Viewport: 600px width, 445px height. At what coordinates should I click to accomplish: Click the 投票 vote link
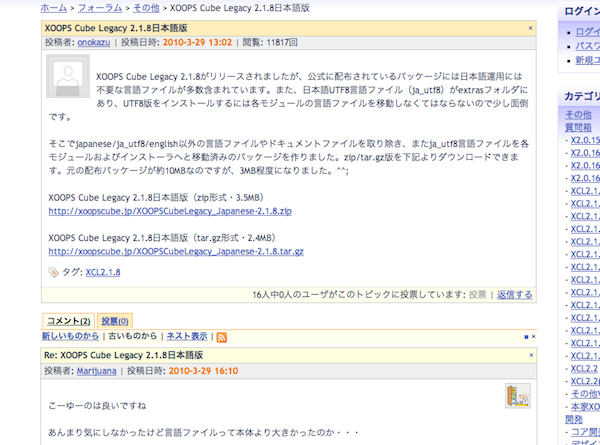coord(478,295)
